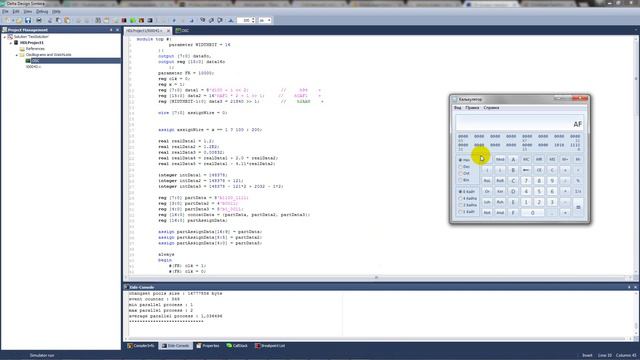640x360 pixels.
Task: Open the Help menu
Action: [56, 11]
